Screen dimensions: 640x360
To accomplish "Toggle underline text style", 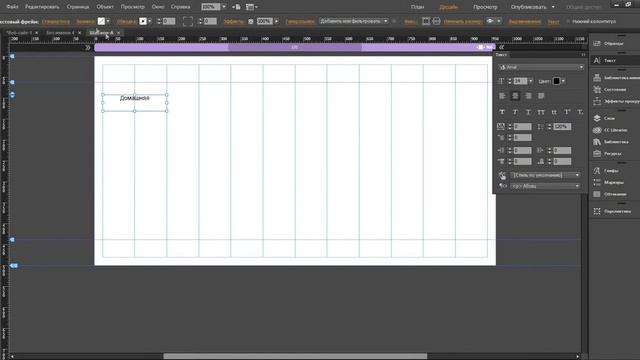I will coord(528,112).
